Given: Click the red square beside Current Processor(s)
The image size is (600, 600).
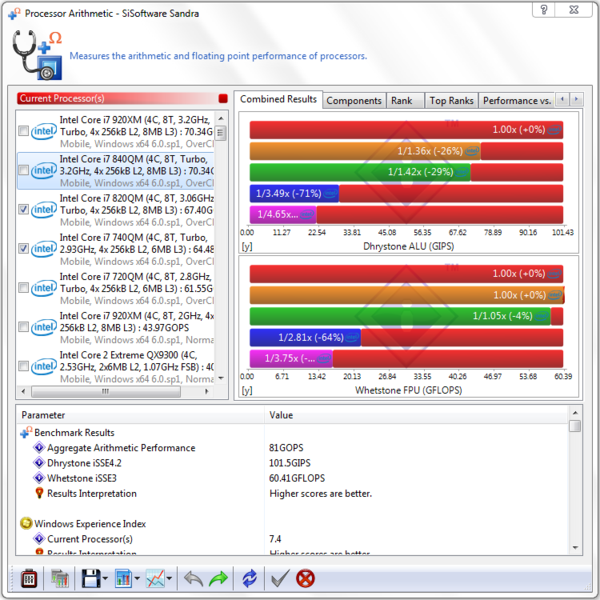Looking at the screenshot, I should tap(223, 98).
